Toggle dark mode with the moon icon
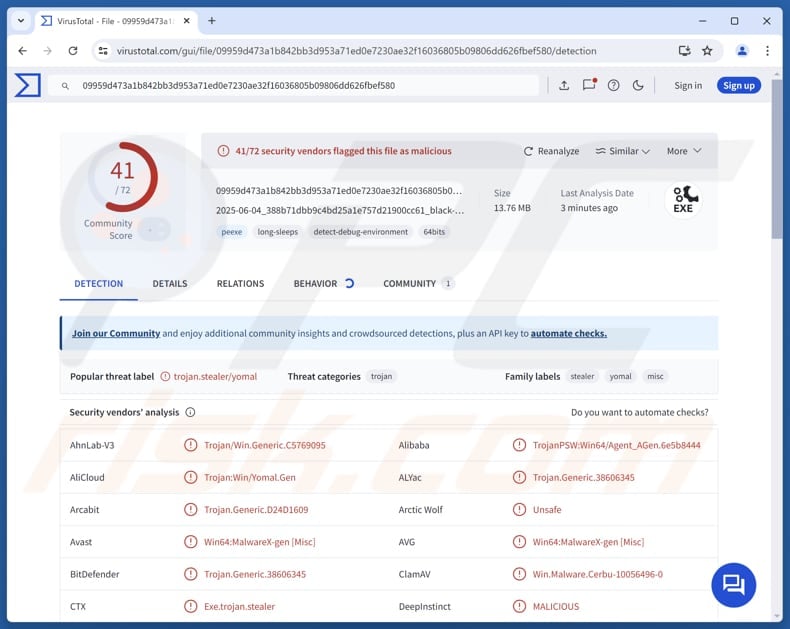Image resolution: width=790 pixels, height=629 pixels. (638, 85)
